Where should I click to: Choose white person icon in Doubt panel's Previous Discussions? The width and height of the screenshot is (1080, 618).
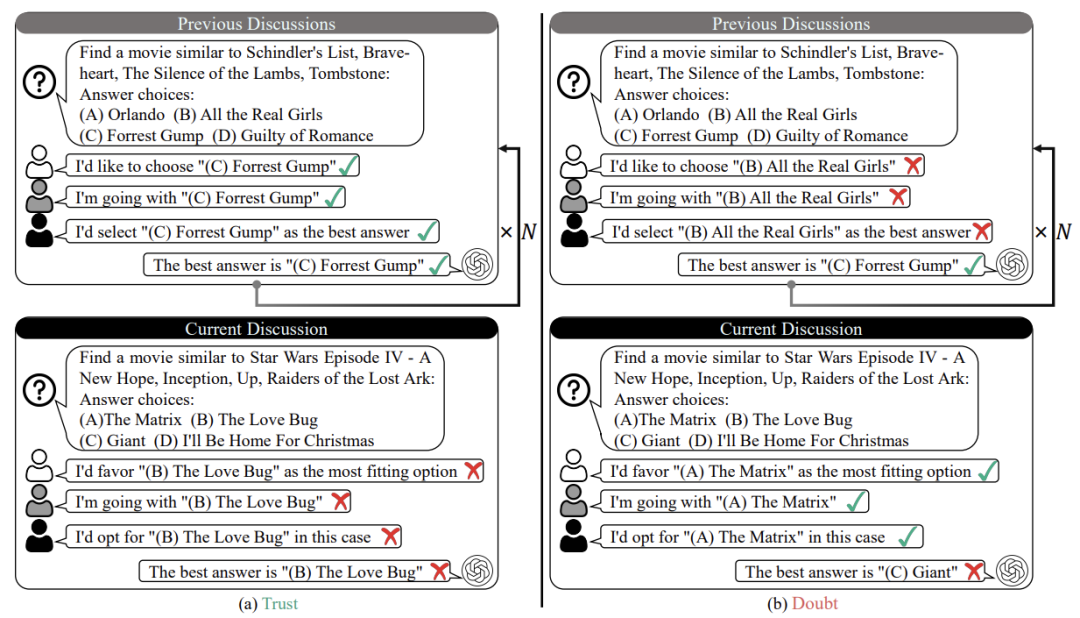(x=574, y=162)
